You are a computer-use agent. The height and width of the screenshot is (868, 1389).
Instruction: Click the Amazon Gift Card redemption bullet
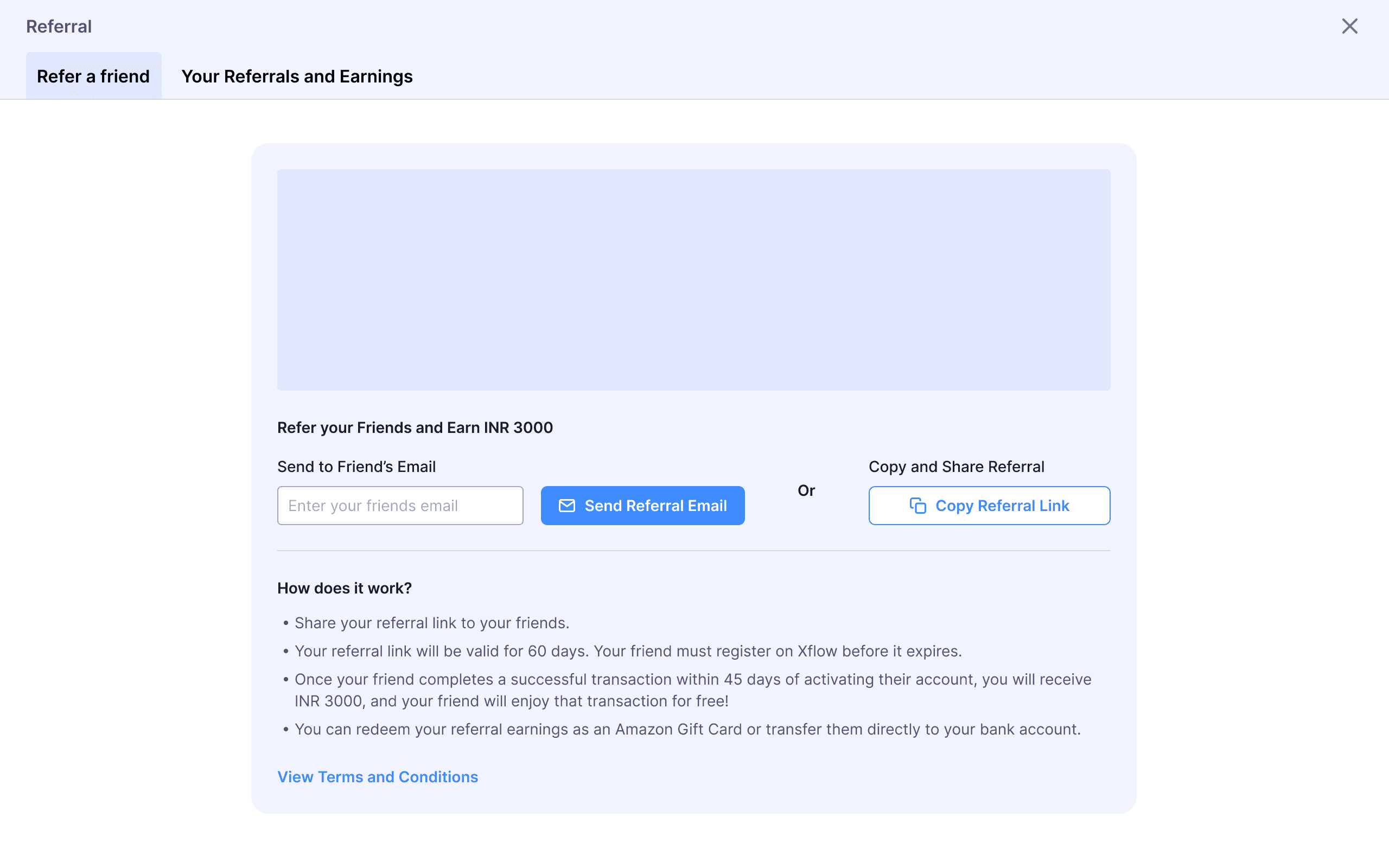pos(687,729)
